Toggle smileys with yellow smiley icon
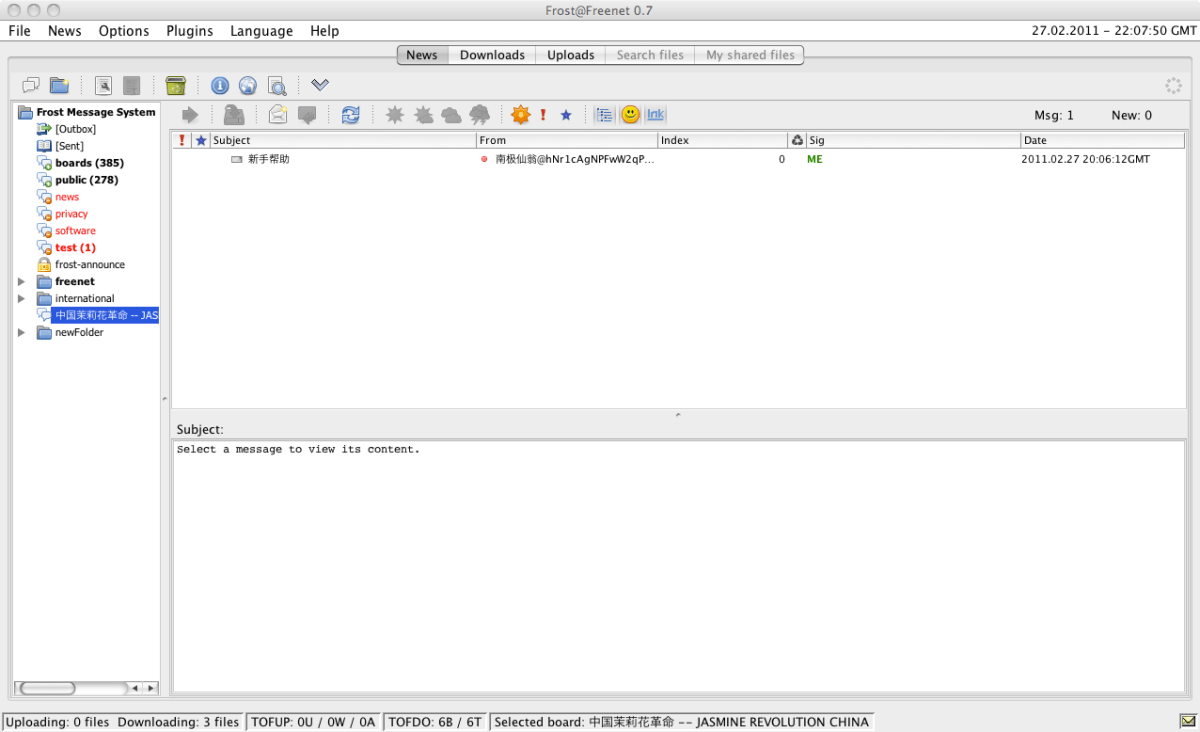The height and width of the screenshot is (732, 1200). [630, 115]
